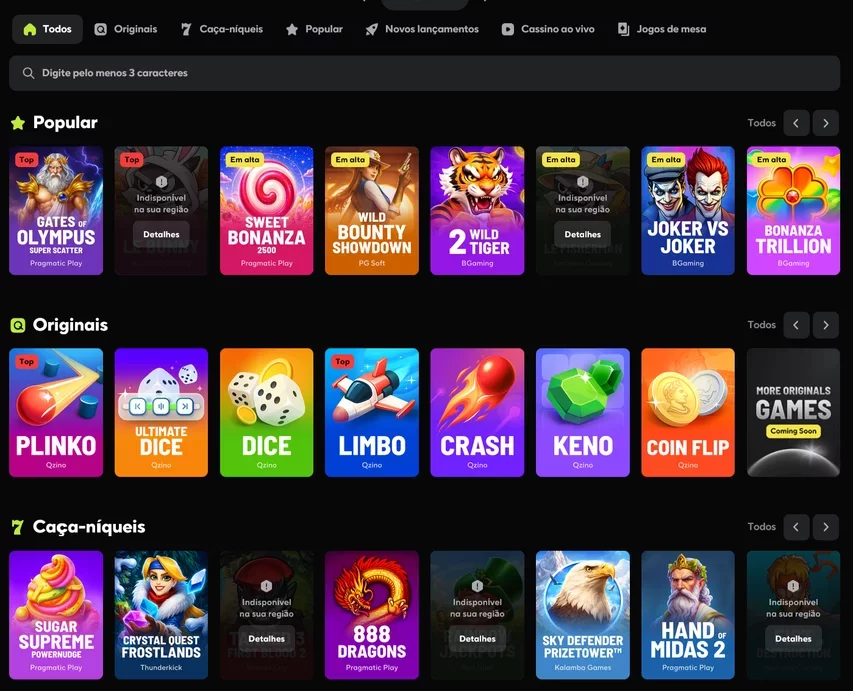This screenshot has width=853, height=691.
Task: Click the game search field
Action: pos(424,73)
